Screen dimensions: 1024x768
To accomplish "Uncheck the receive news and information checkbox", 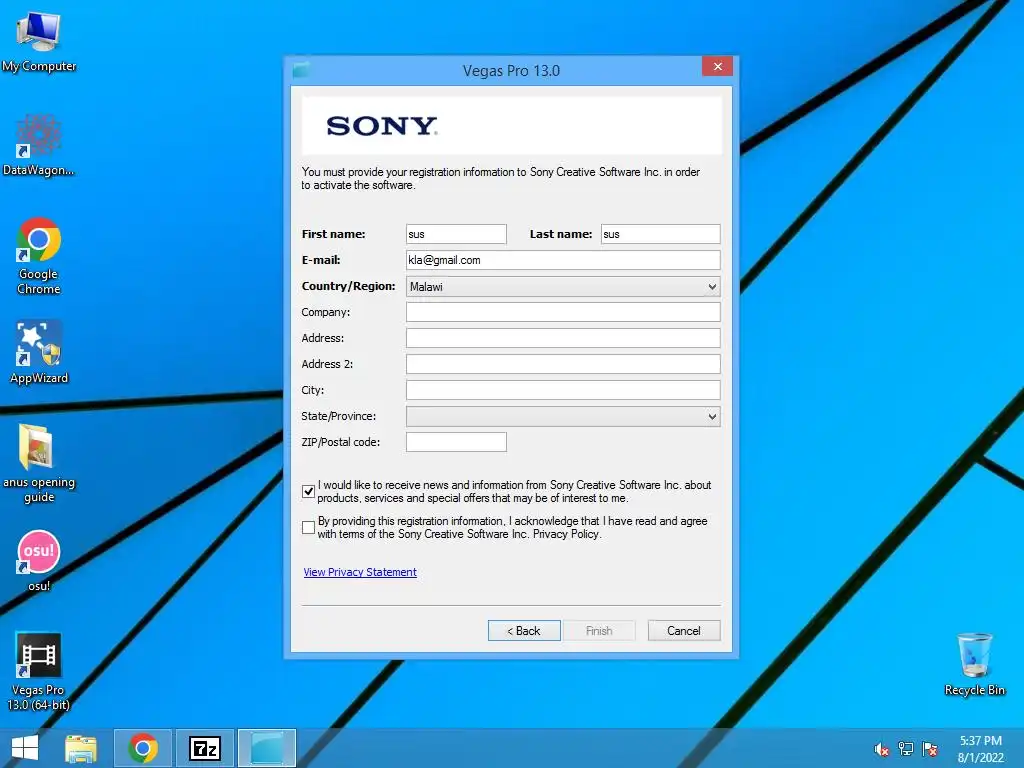I will pos(308,491).
